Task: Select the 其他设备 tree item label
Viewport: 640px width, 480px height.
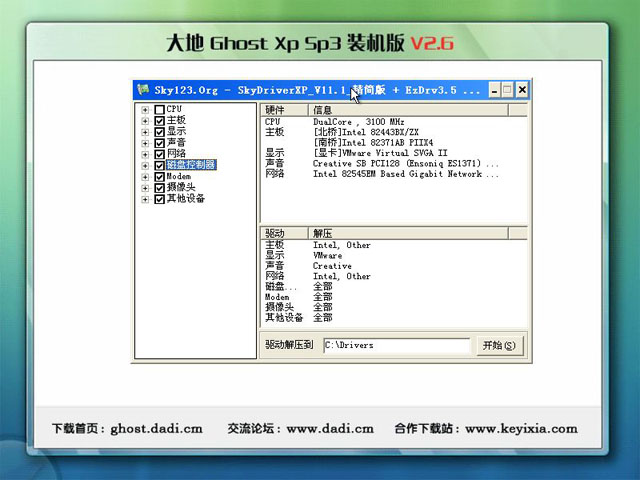Action: point(186,198)
